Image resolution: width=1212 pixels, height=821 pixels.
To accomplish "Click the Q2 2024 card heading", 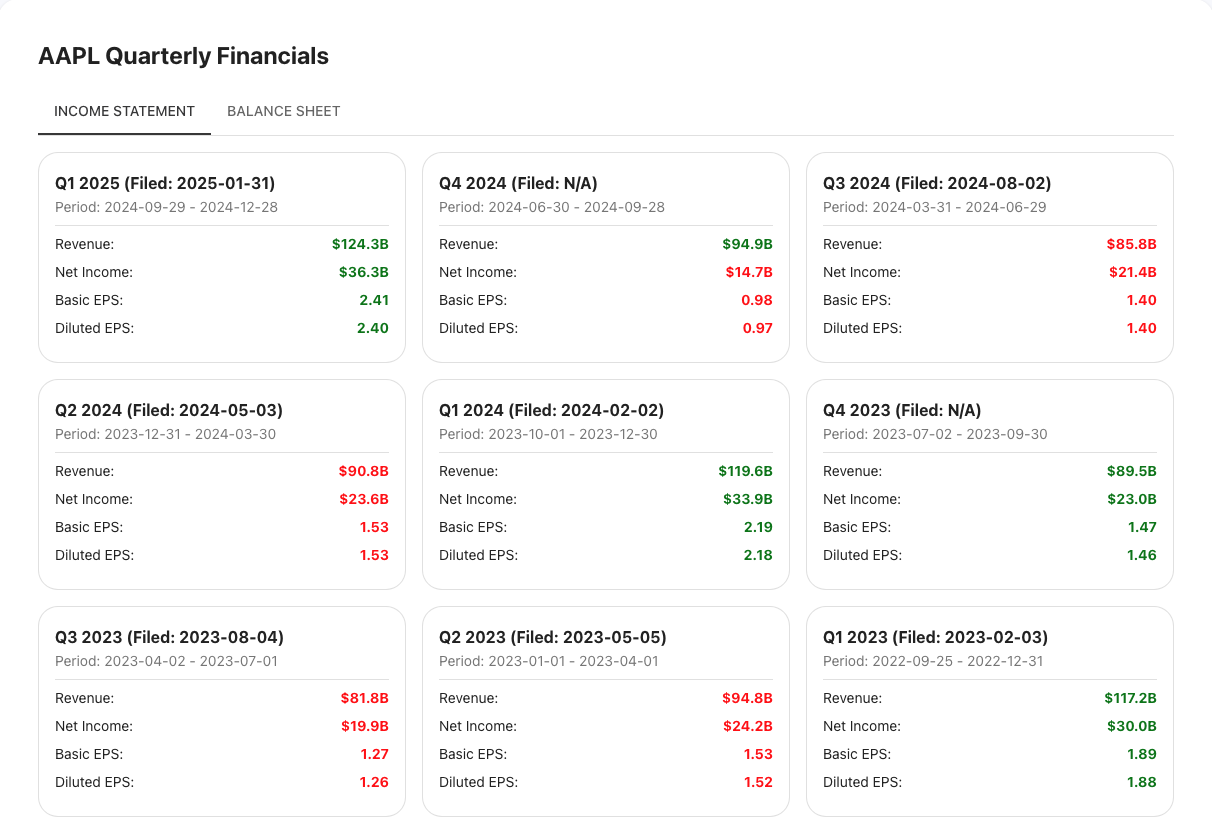I will point(167,410).
